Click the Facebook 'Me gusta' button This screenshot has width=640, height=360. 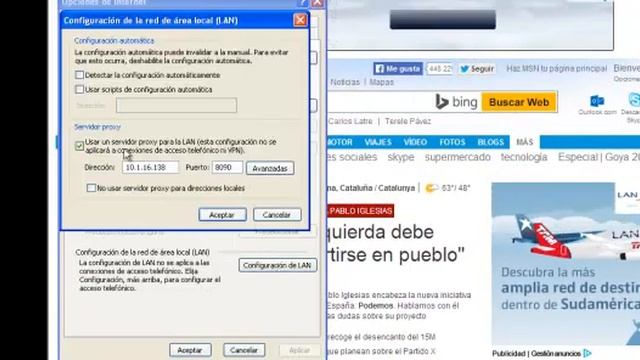click(x=398, y=69)
